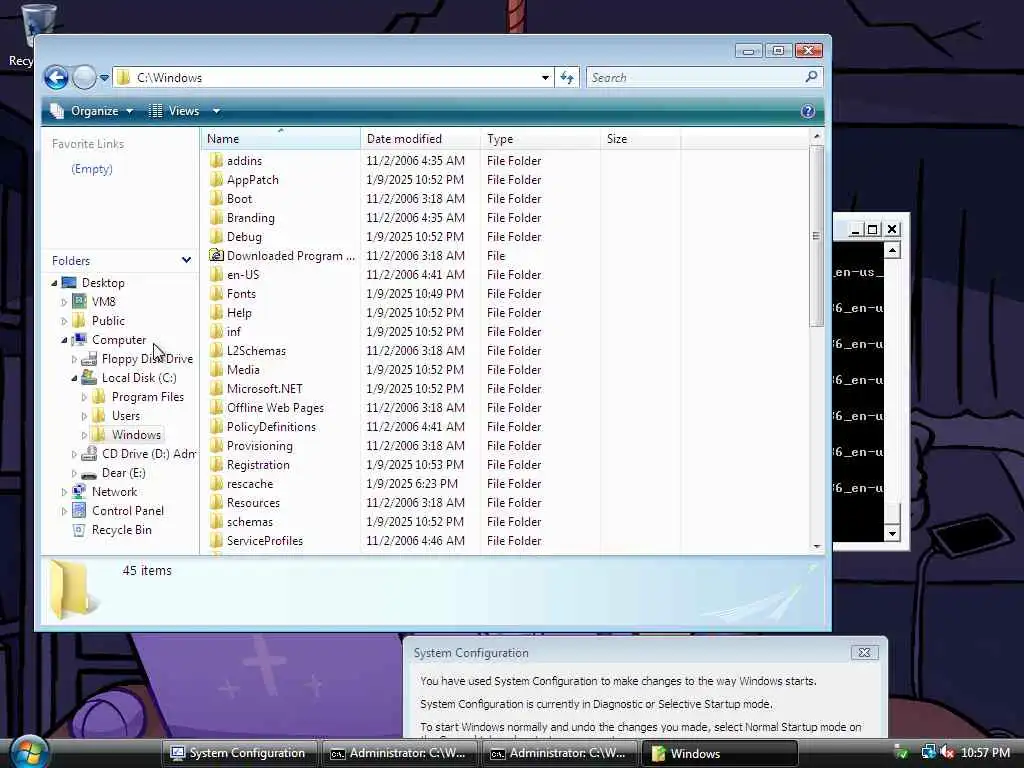Select the schemas folder name
The width and height of the screenshot is (1024, 768).
[249, 522]
